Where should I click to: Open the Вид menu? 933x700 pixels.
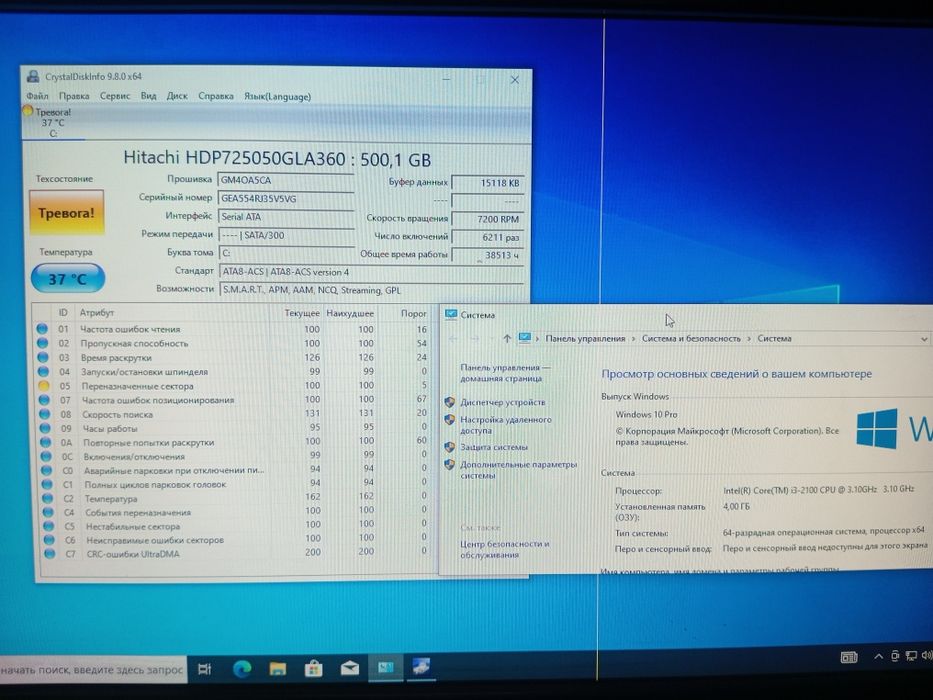click(149, 96)
